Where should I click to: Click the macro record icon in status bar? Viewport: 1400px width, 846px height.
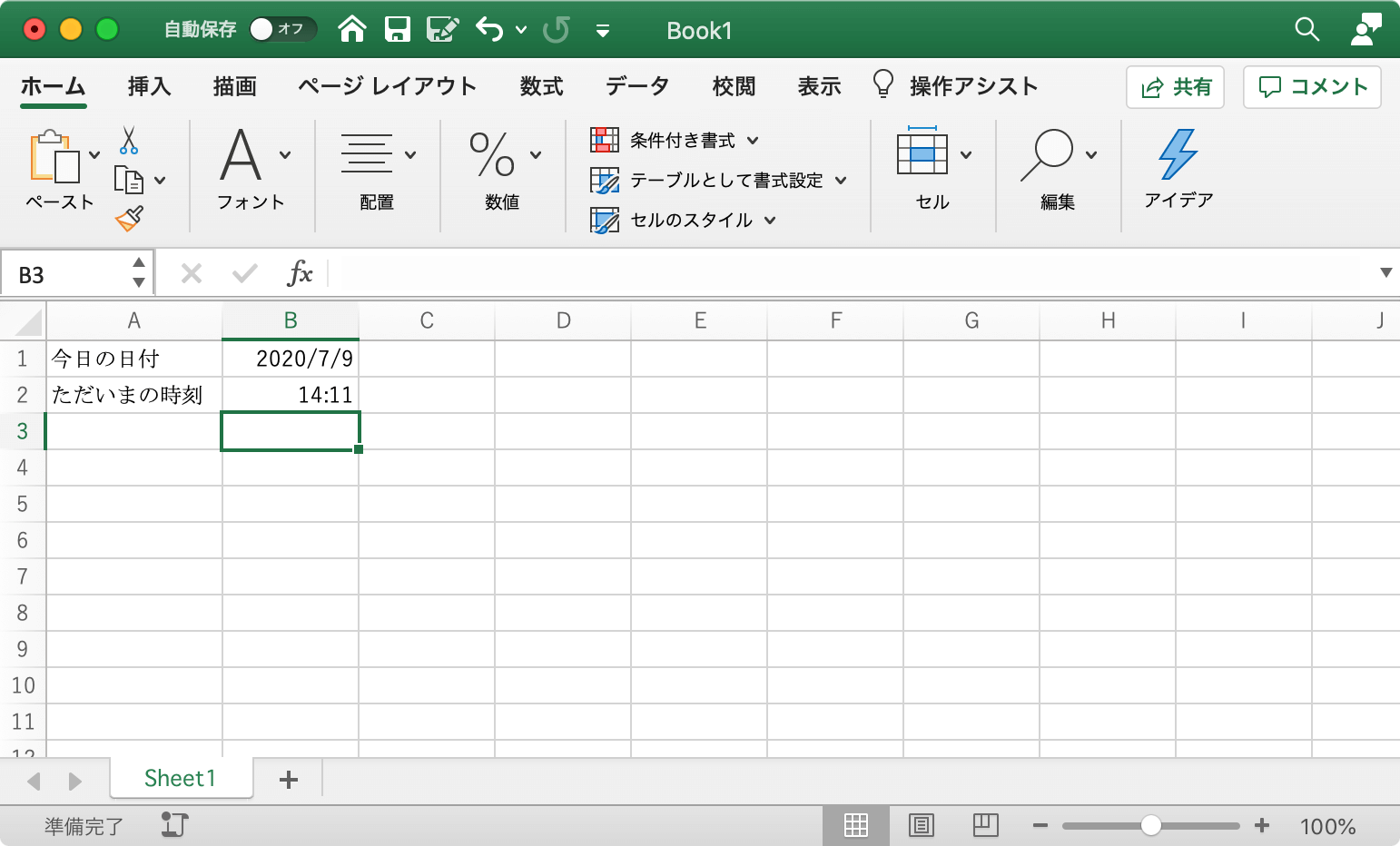point(174,824)
